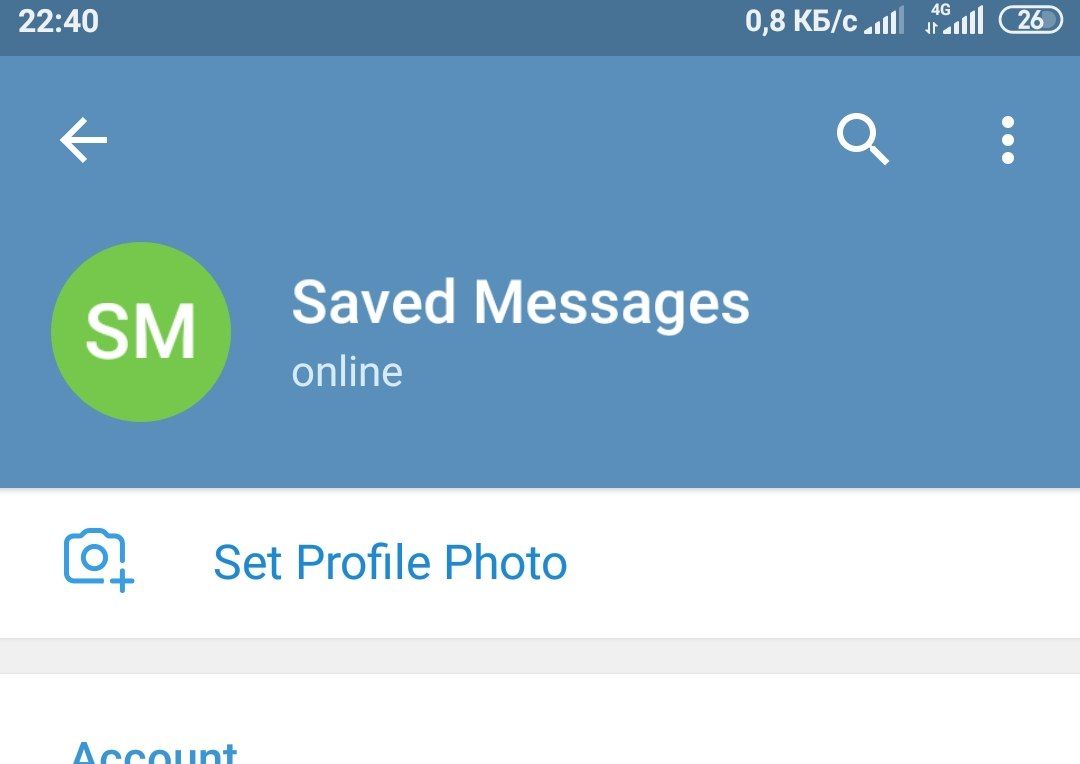
Task: Go back using the arrow icon
Action: pos(83,140)
